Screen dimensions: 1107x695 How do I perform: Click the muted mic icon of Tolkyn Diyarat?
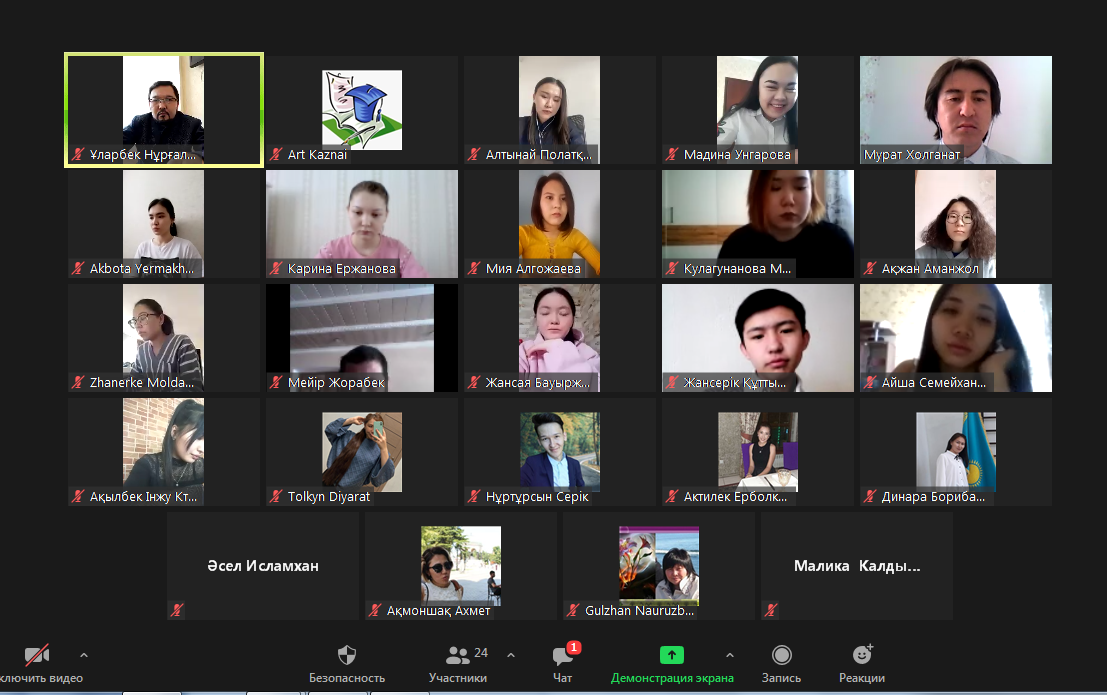point(276,497)
